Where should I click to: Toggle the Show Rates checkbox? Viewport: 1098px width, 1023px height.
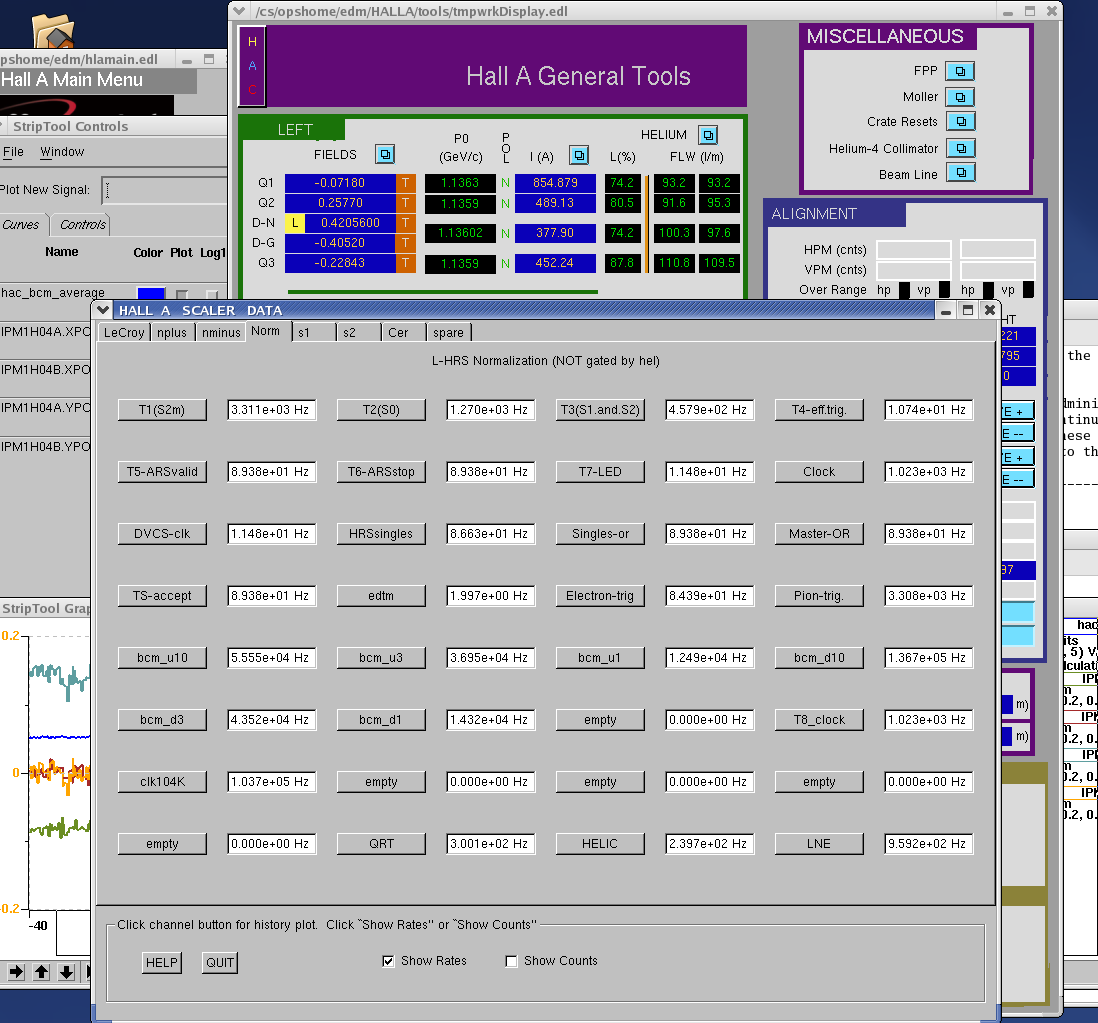pyautogui.click(x=388, y=961)
